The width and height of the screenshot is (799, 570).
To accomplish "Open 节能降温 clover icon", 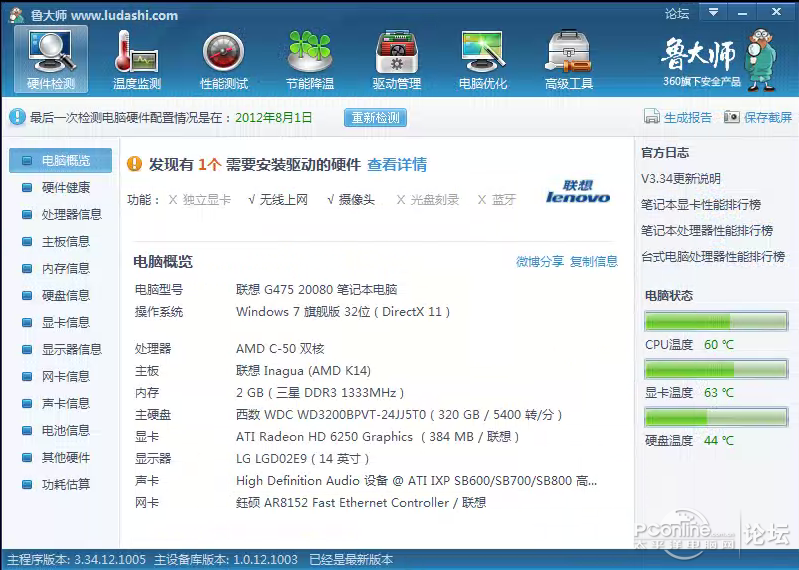I will 310,60.
